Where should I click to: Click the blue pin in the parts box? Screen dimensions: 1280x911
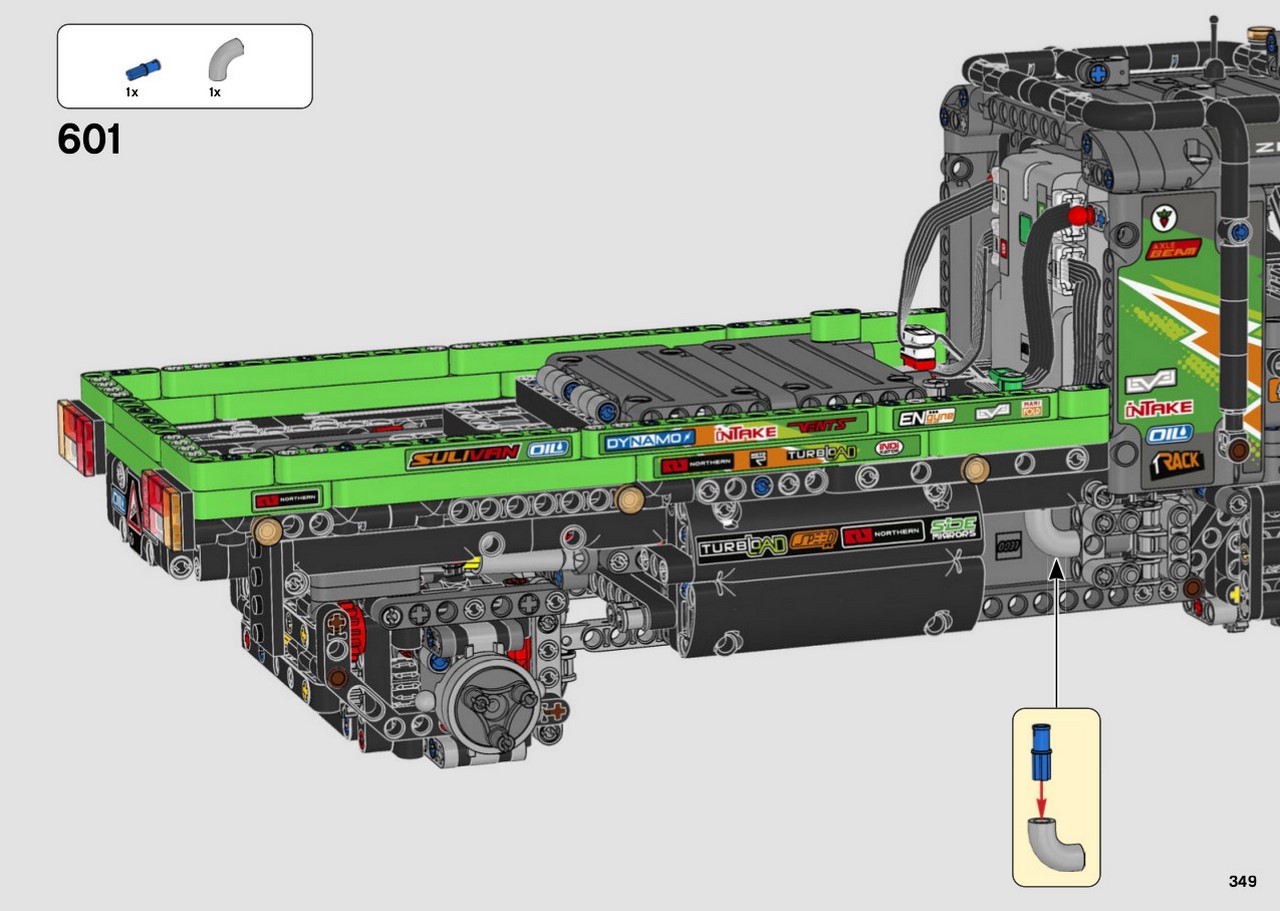[x=143, y=69]
